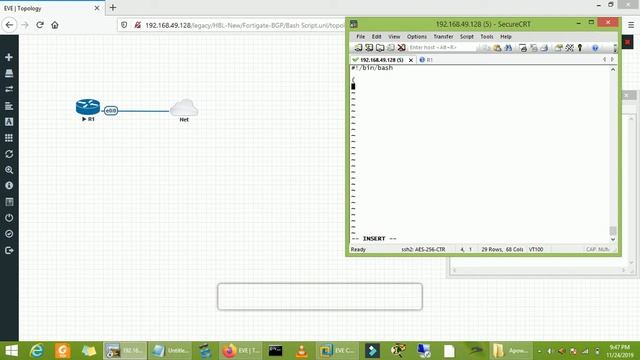Click the Connect icon in SecureCRT toolbar
Viewport: 640px width, 360px height.
[358, 48]
